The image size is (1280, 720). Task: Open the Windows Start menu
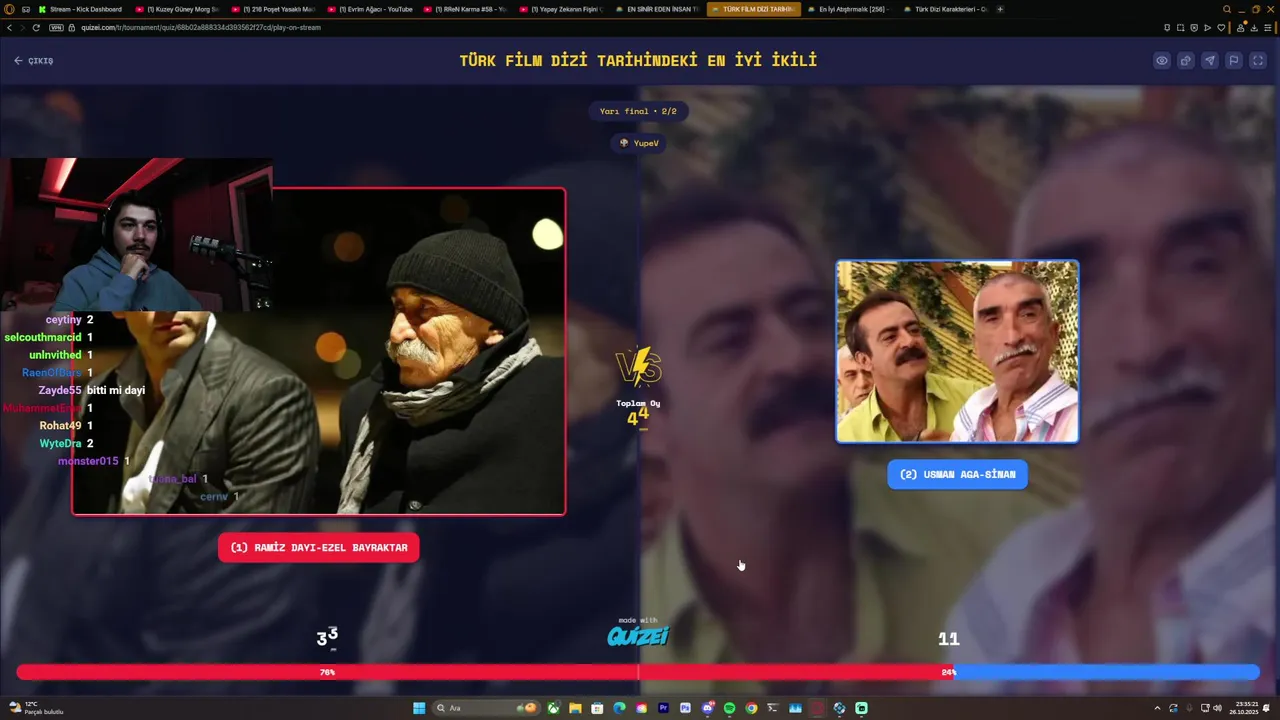tap(419, 708)
